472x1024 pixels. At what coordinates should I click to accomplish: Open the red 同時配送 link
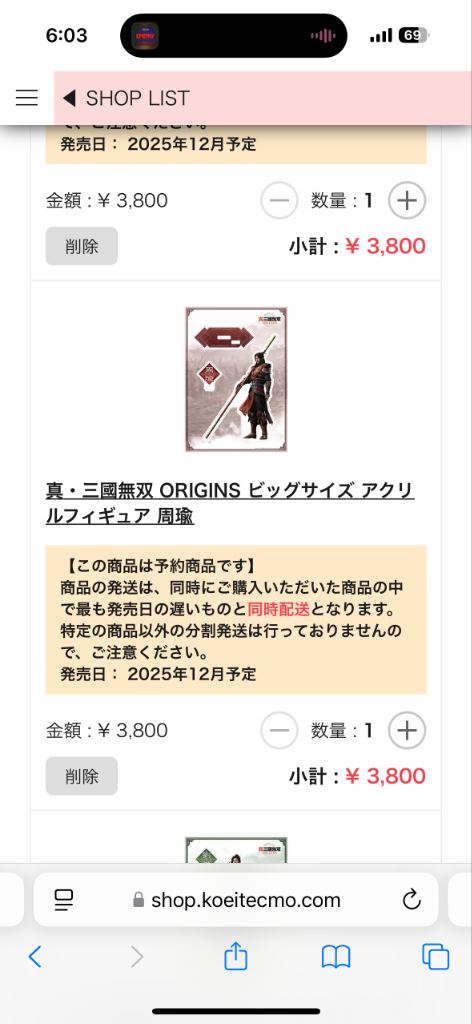[279, 609]
